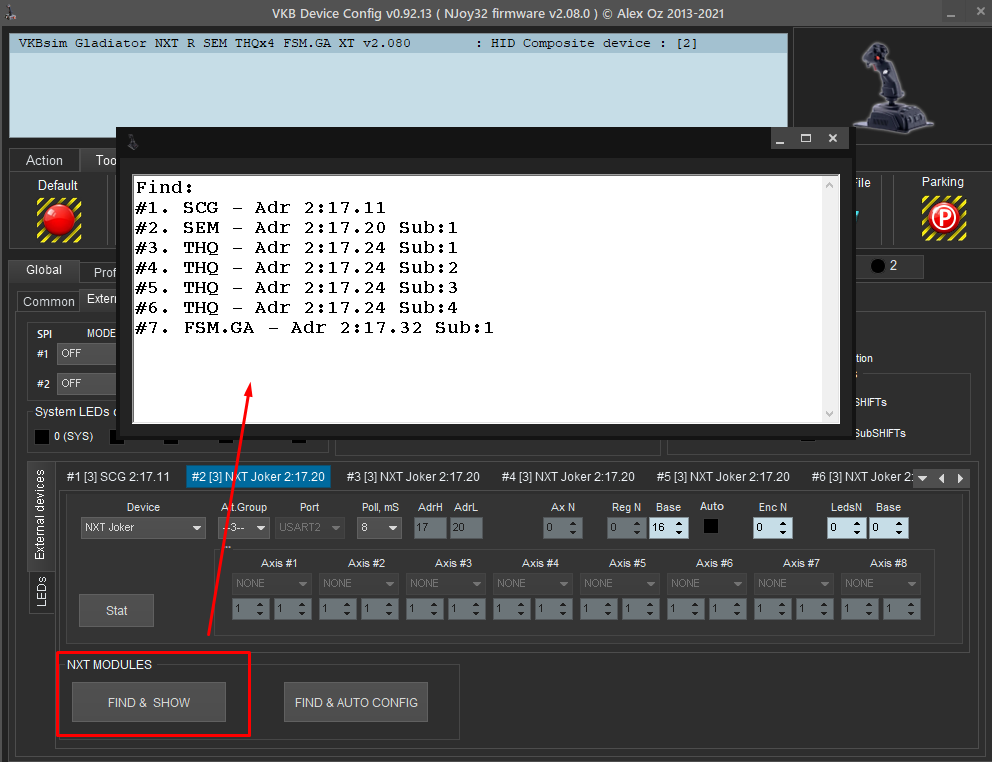This screenshot has height=762, width=992.
Task: Expand the Axis #1 NONE dropdown
Action: (271, 584)
